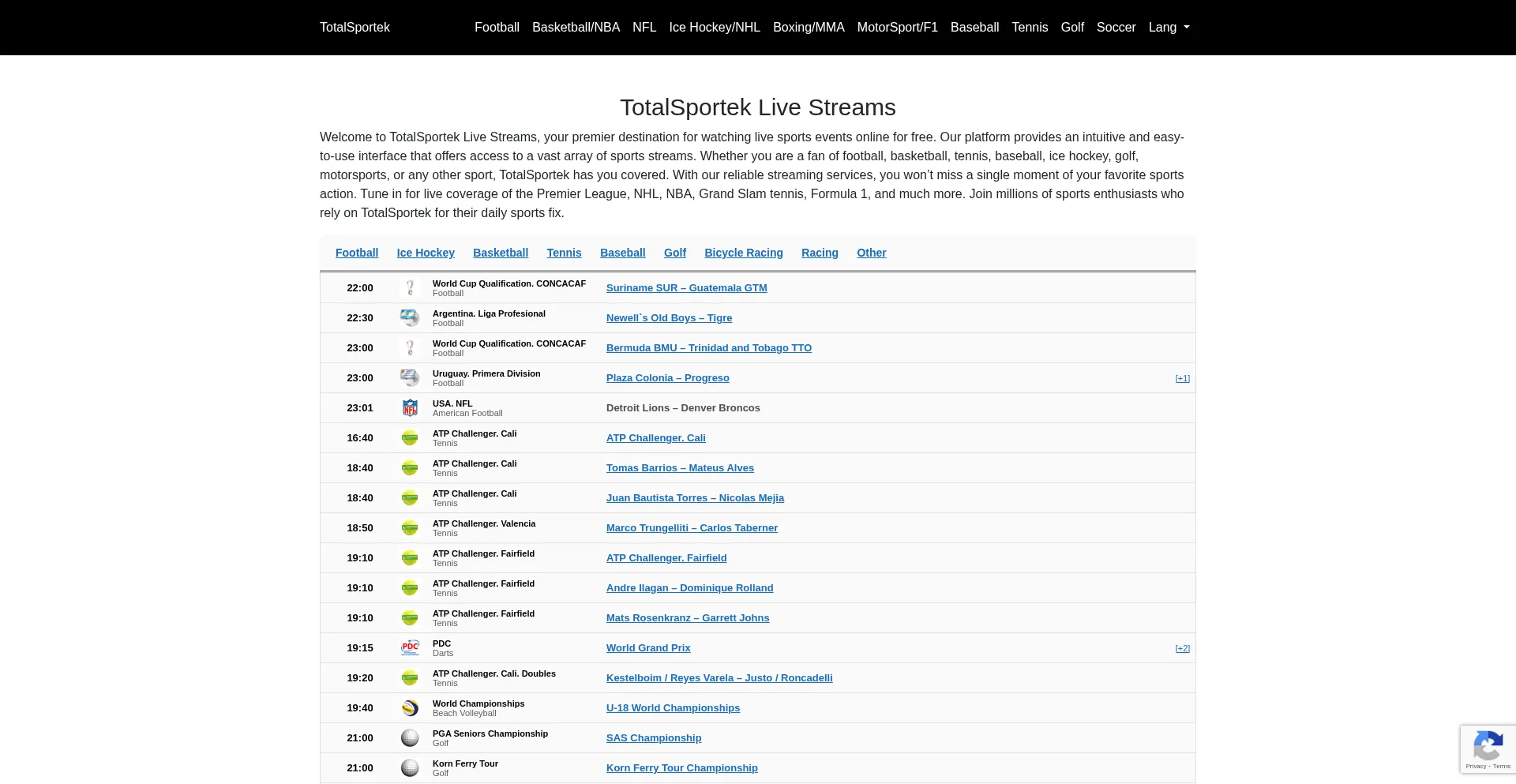Open MotorSport/F1 in the top navigation
Image resolution: width=1516 pixels, height=784 pixels.
[897, 28]
